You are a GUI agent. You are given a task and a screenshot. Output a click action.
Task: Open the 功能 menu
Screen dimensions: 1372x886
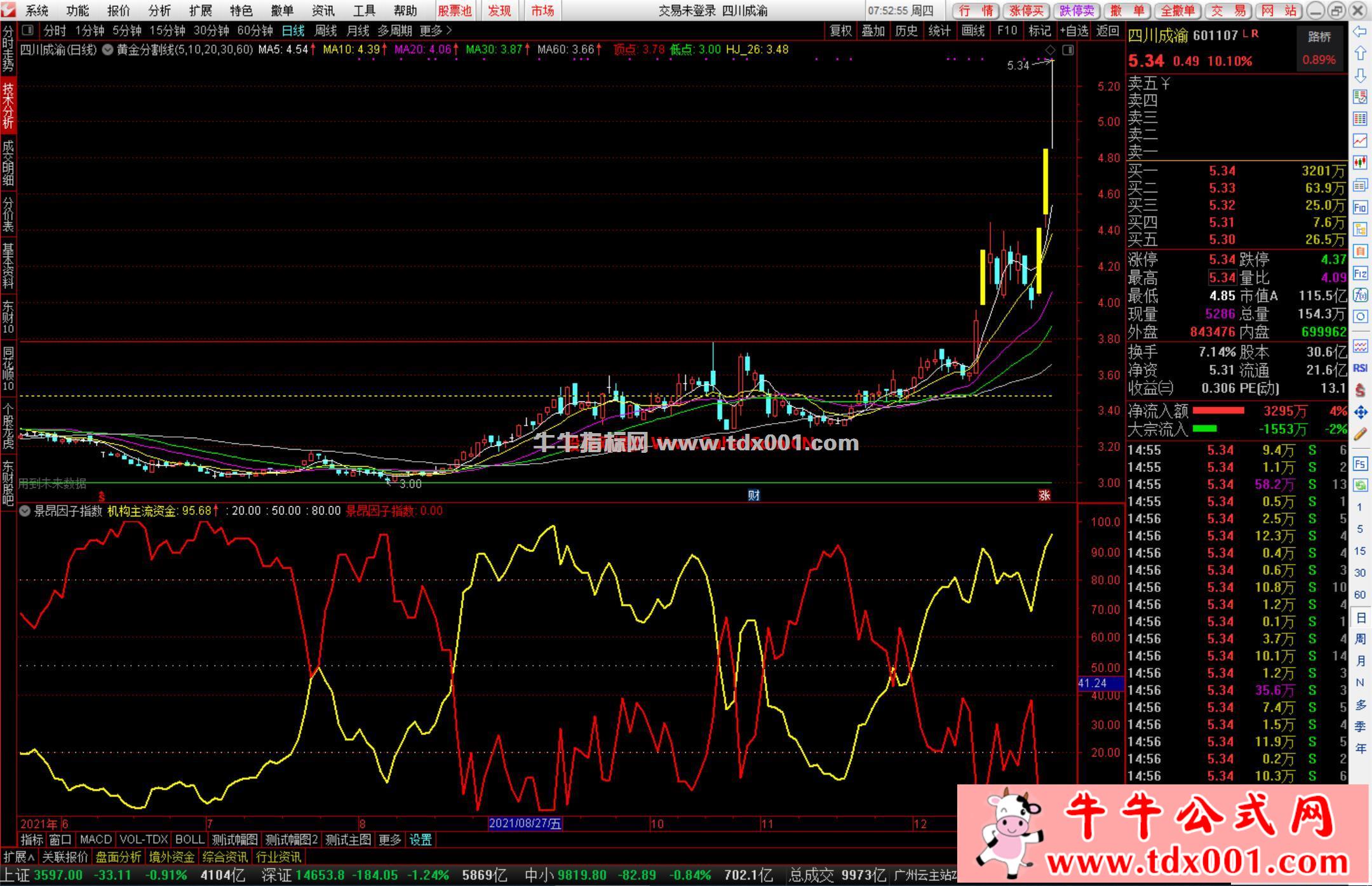(77, 11)
